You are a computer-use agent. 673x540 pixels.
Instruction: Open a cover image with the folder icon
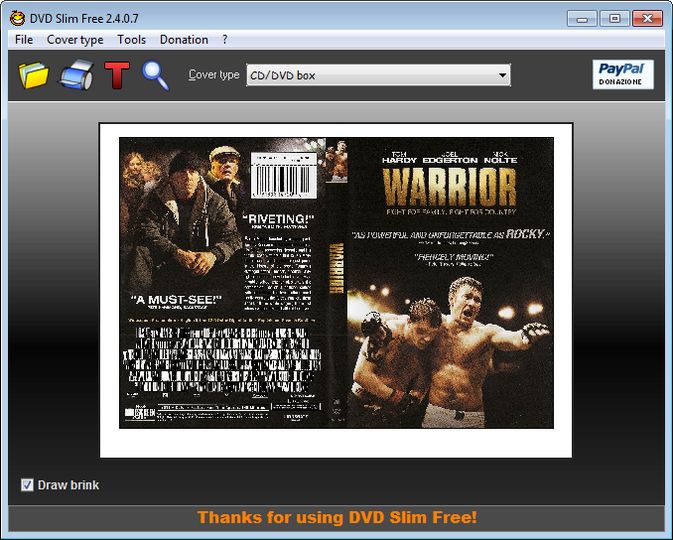click(33, 75)
